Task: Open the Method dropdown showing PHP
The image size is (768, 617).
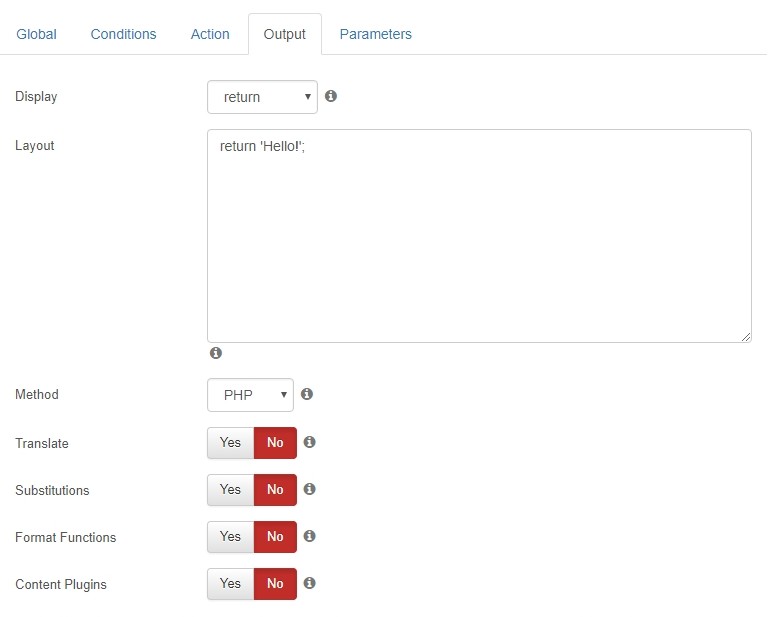Action: [250, 395]
